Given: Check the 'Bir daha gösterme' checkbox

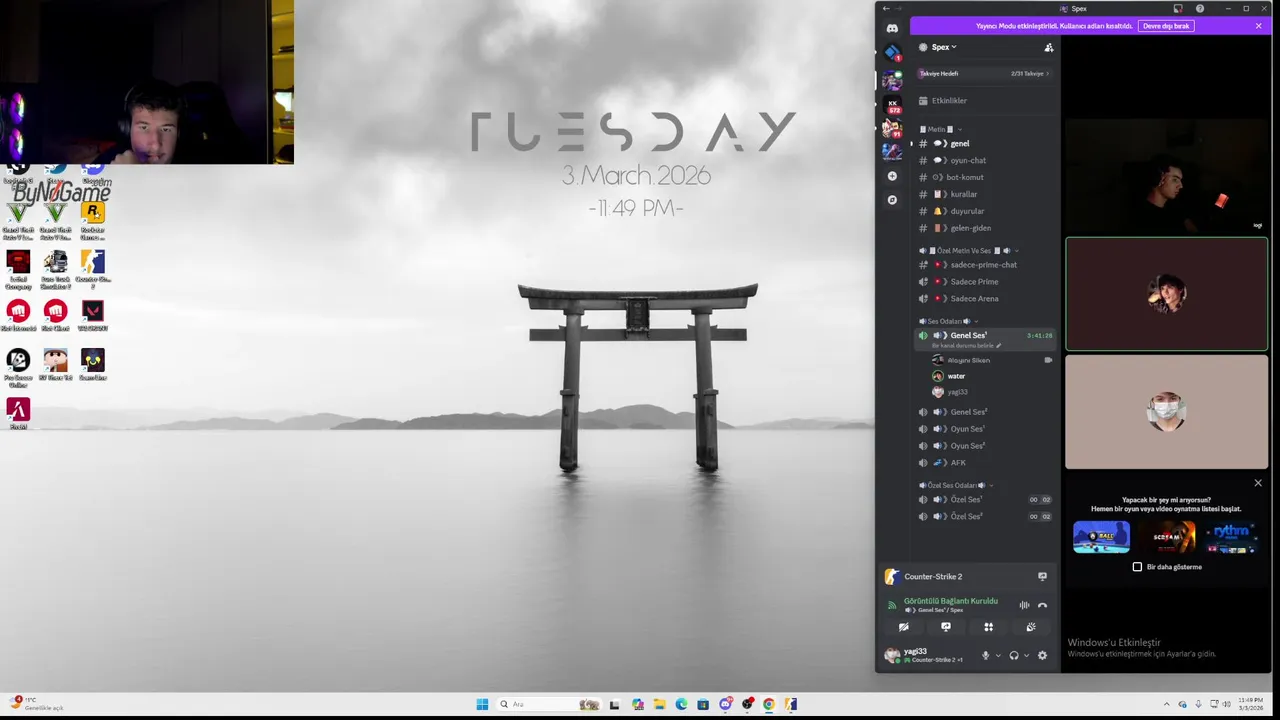Looking at the screenshot, I should click(1137, 567).
